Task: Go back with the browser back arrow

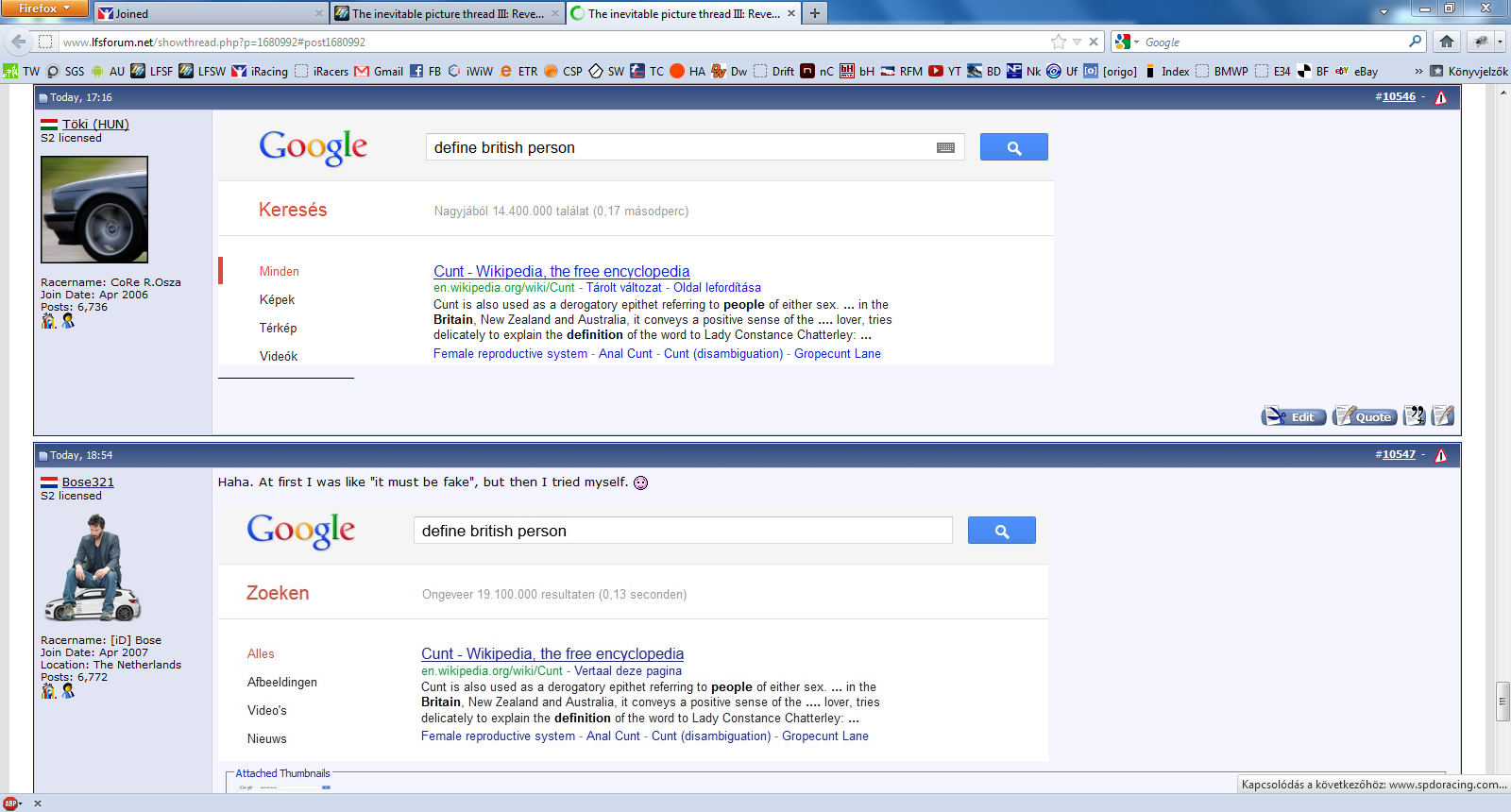Action: coord(19,42)
